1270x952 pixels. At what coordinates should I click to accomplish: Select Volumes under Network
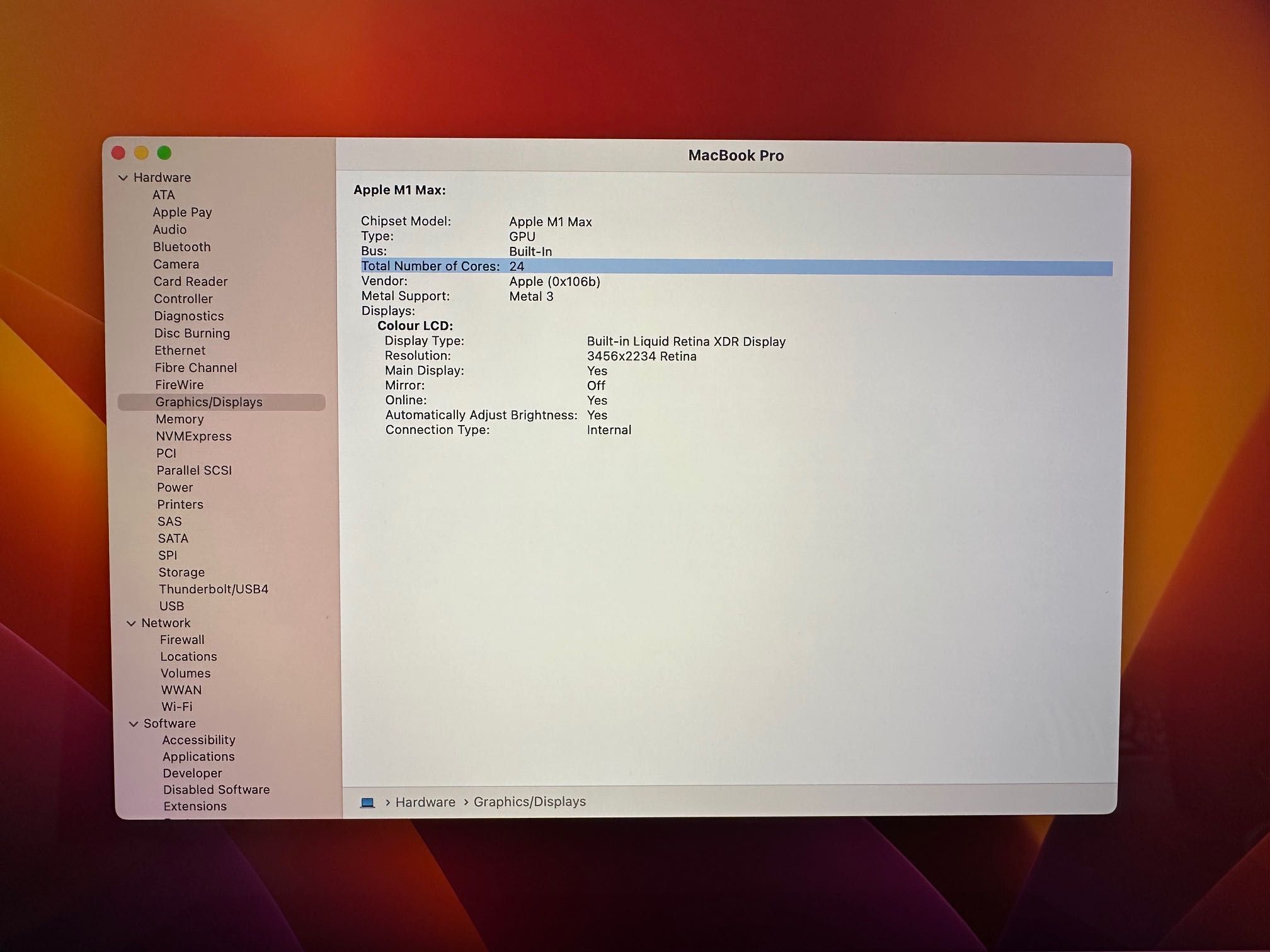pyautogui.click(x=185, y=674)
